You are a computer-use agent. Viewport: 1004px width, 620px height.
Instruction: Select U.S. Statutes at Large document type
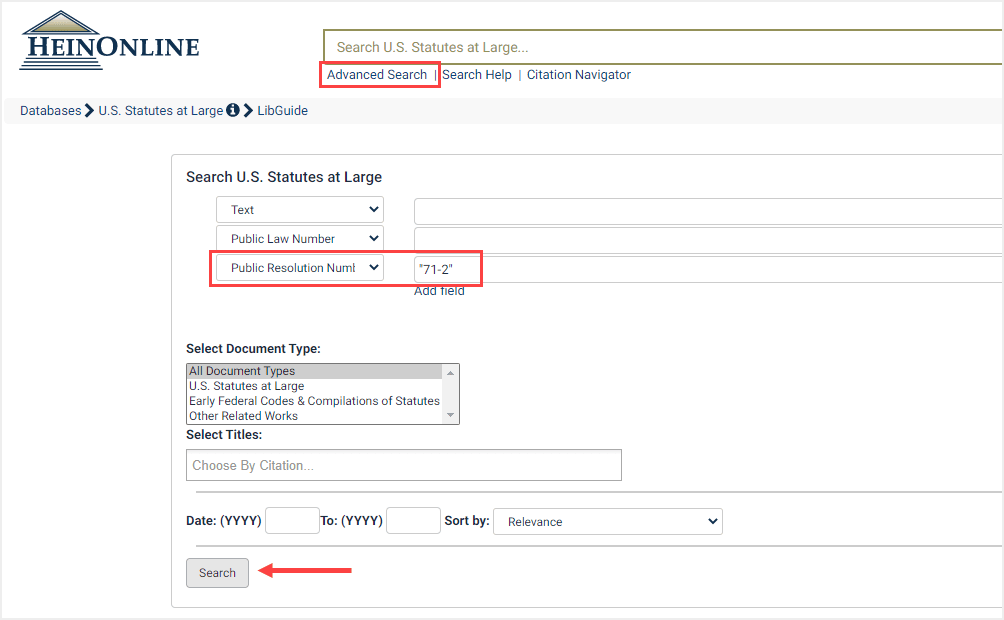pyautogui.click(x=314, y=386)
